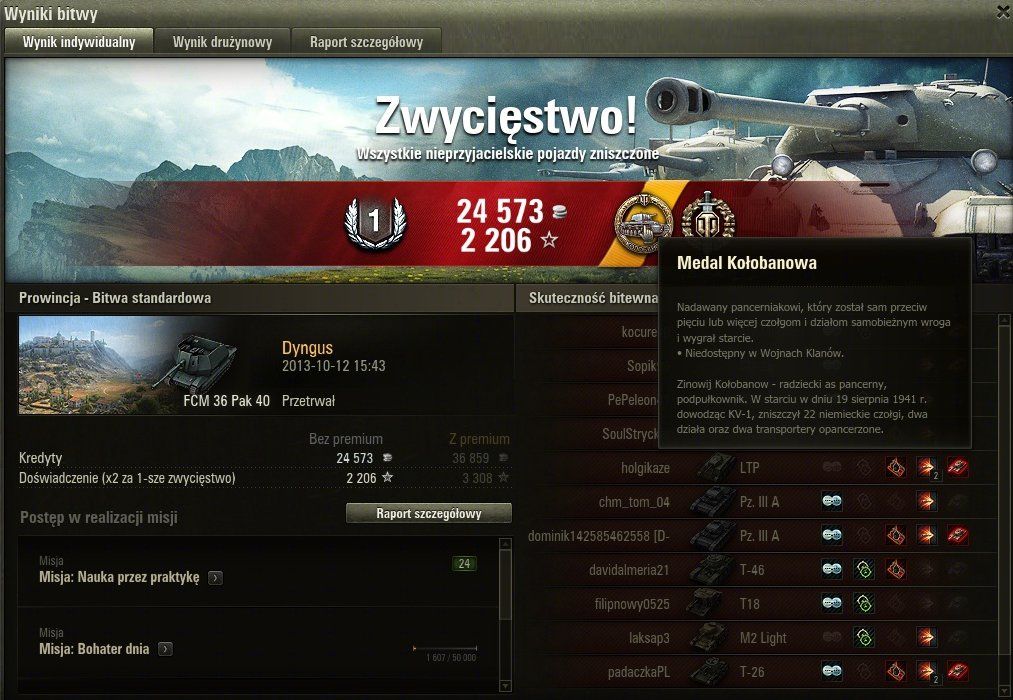Click the Kolobanov medal icon

643,223
